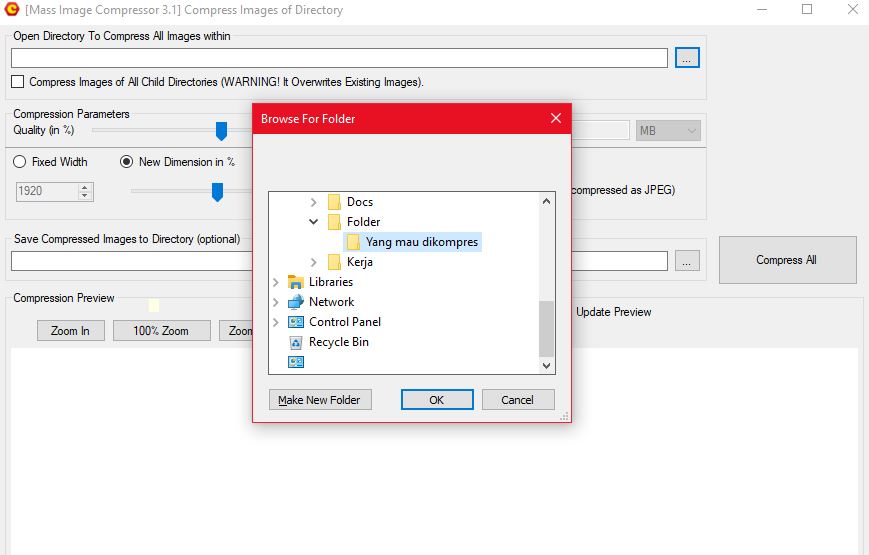Click the Recycle Bin icon
This screenshot has height=555, width=869.
(x=296, y=342)
